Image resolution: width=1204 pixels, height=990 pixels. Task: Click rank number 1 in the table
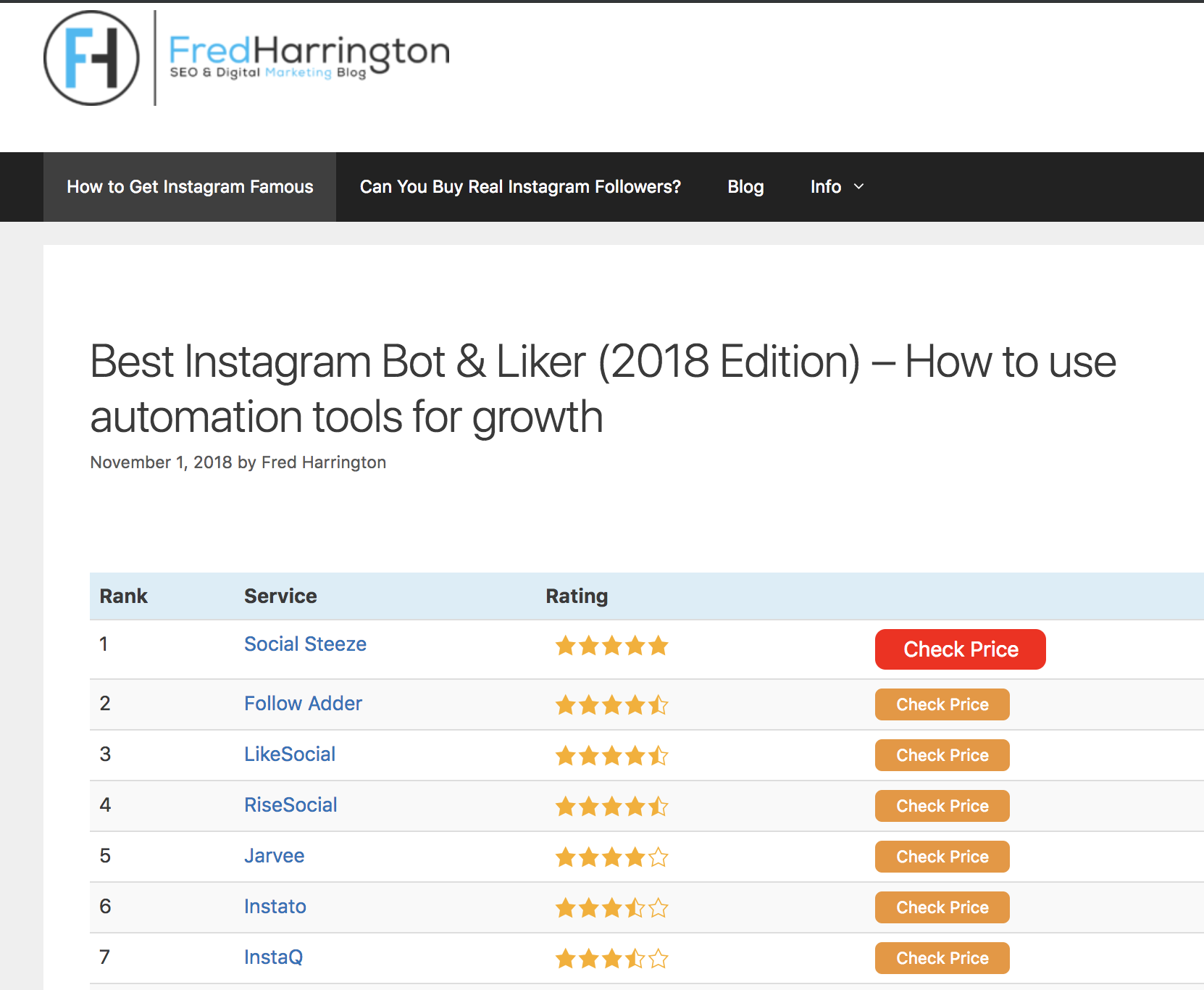pyautogui.click(x=104, y=644)
